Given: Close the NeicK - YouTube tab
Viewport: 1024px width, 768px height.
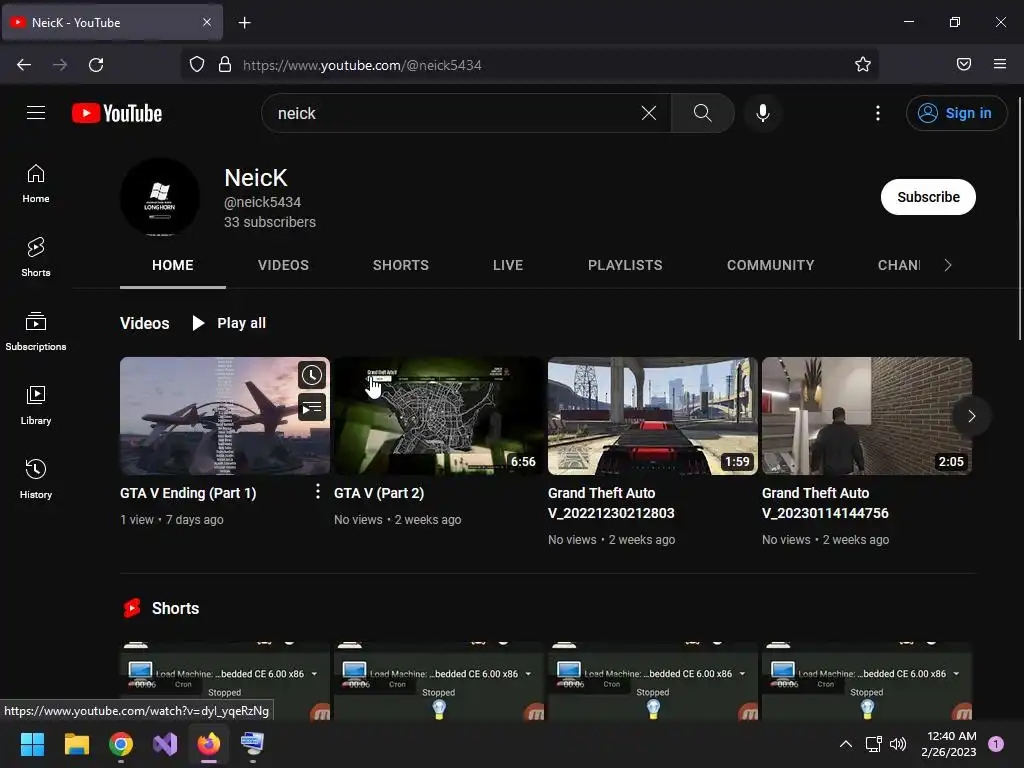Looking at the screenshot, I should [x=207, y=22].
